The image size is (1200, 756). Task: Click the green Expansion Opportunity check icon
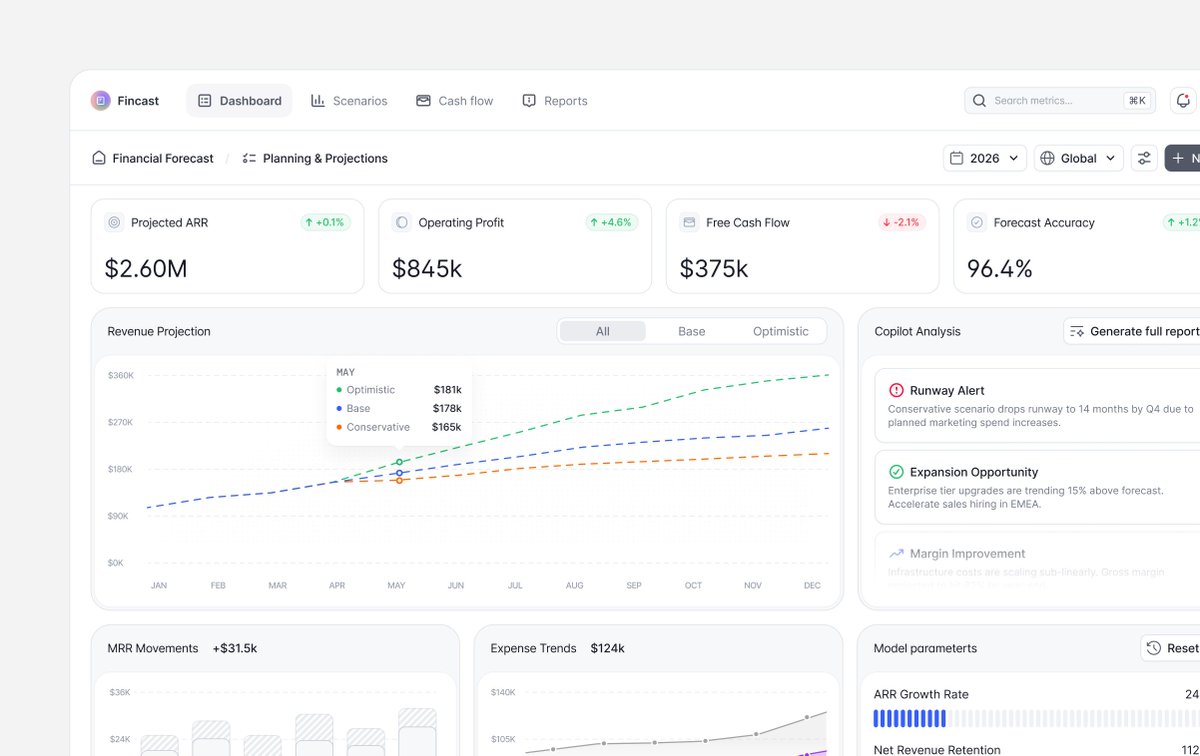[896, 472]
